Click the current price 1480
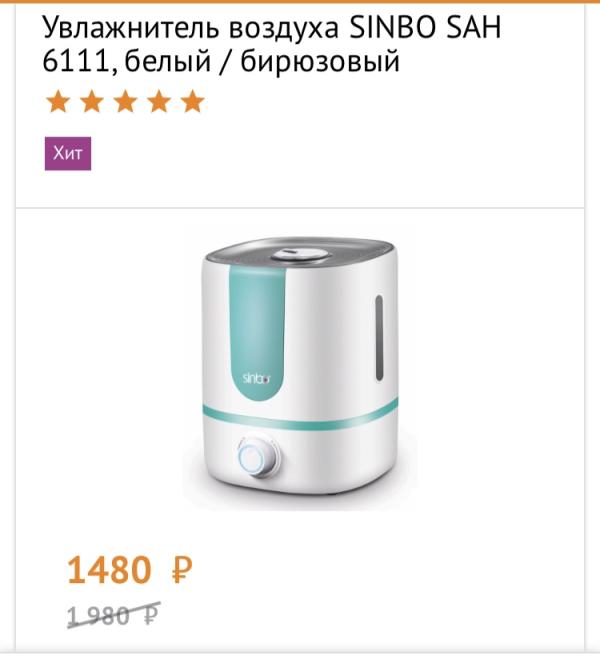This screenshot has width=600, height=658. [109, 570]
